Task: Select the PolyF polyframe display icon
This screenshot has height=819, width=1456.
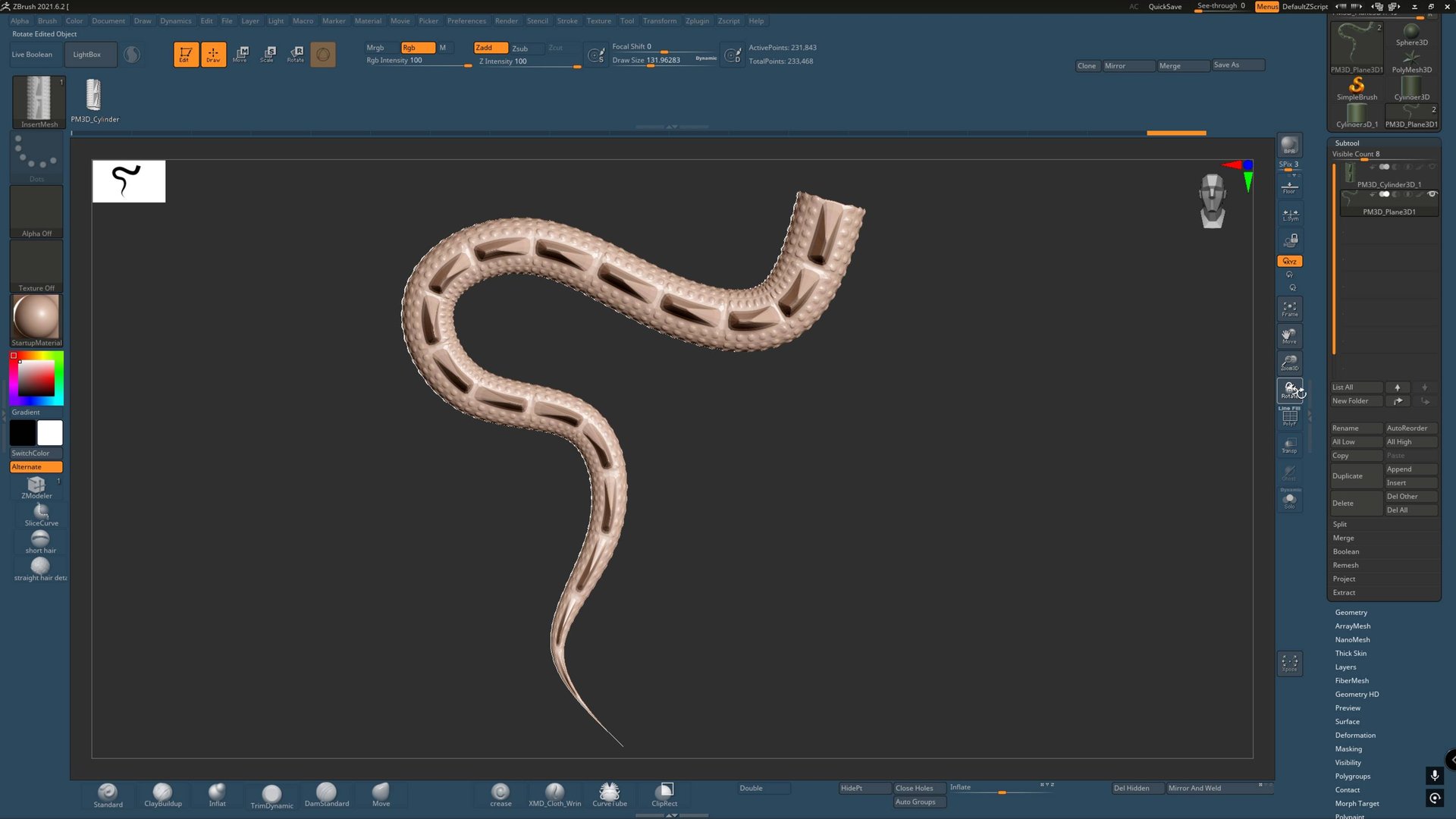Action: point(1289,417)
